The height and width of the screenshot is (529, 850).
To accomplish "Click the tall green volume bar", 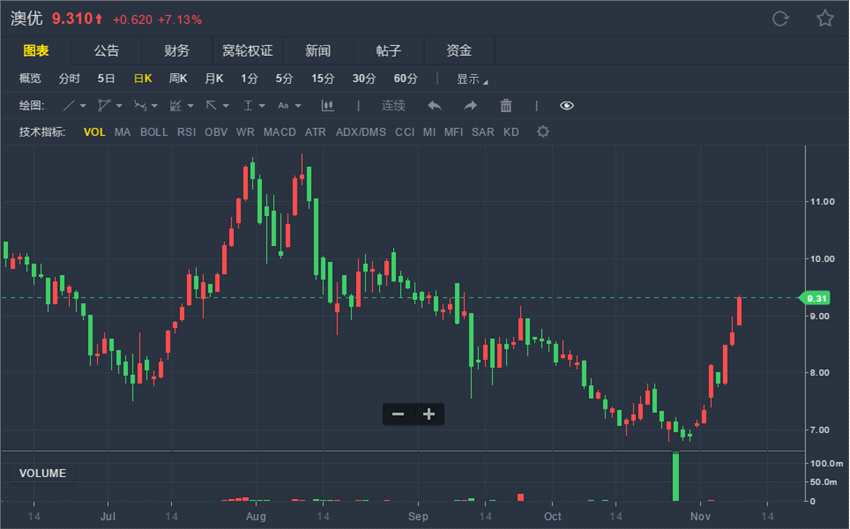I will pyautogui.click(x=676, y=476).
